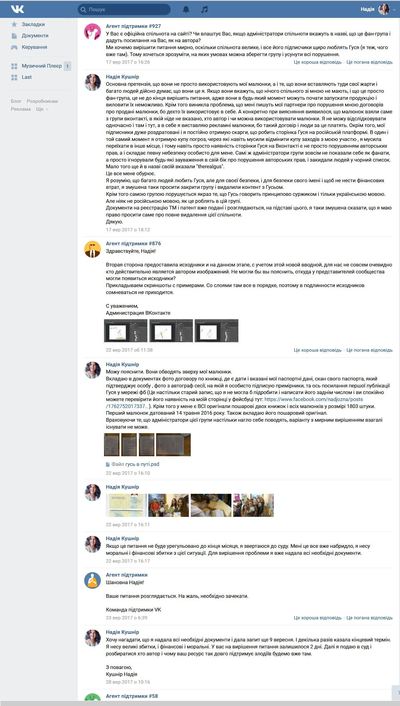Viewport: 400px width, 706px height.
Task: Open the Last sidebar item
Action: tap(27, 77)
